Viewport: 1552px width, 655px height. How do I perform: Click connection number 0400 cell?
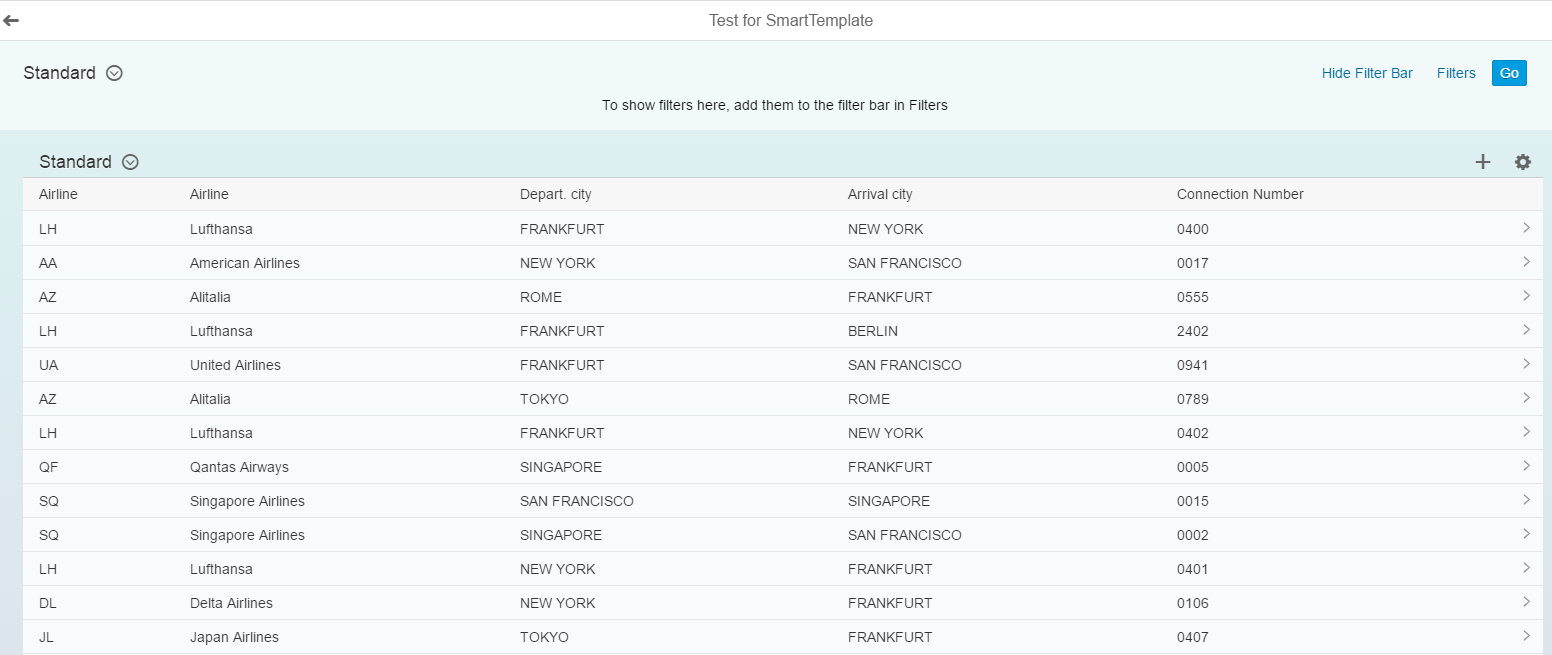coord(1193,229)
